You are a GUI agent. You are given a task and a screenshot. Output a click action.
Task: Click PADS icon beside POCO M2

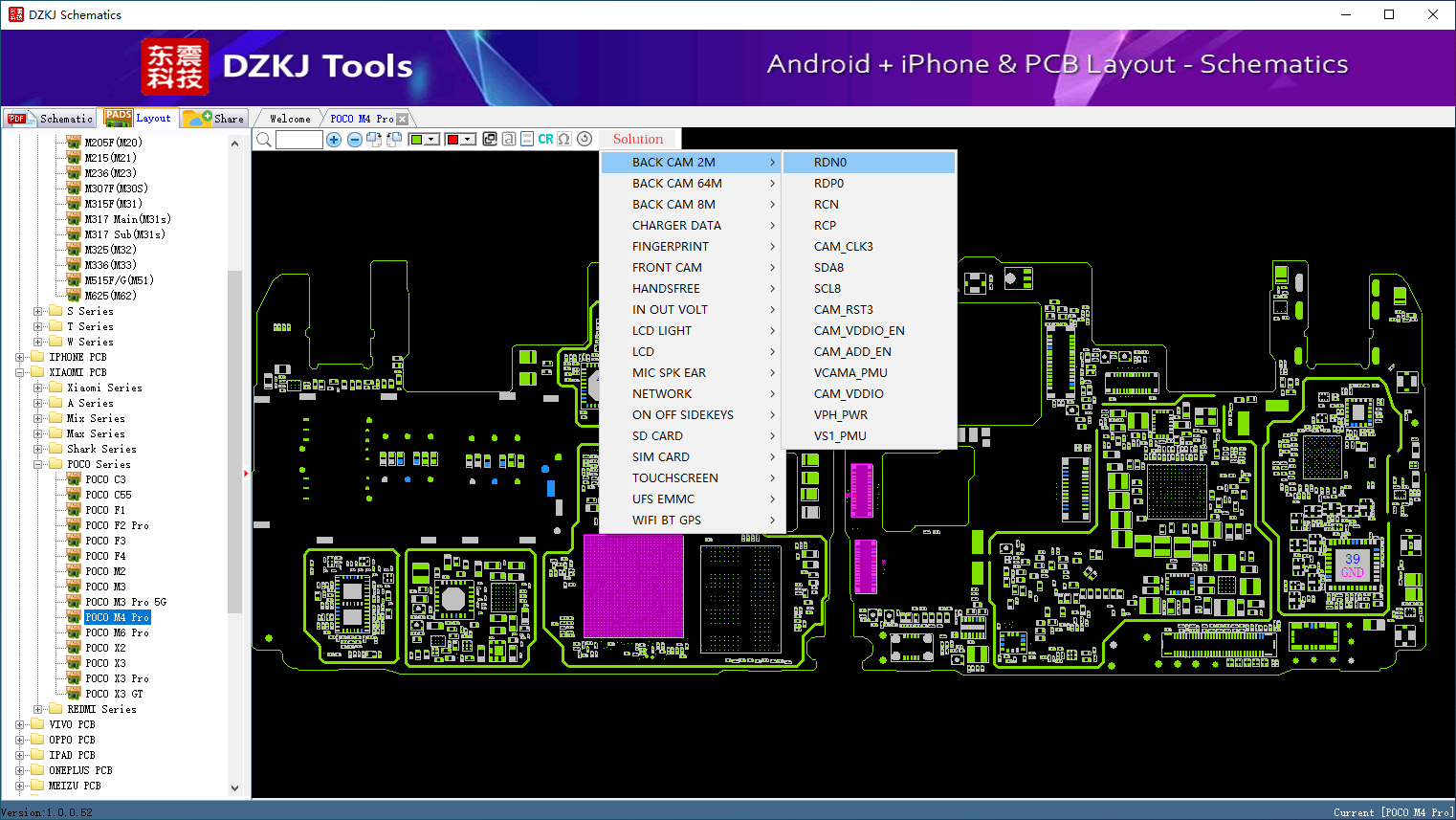74,571
